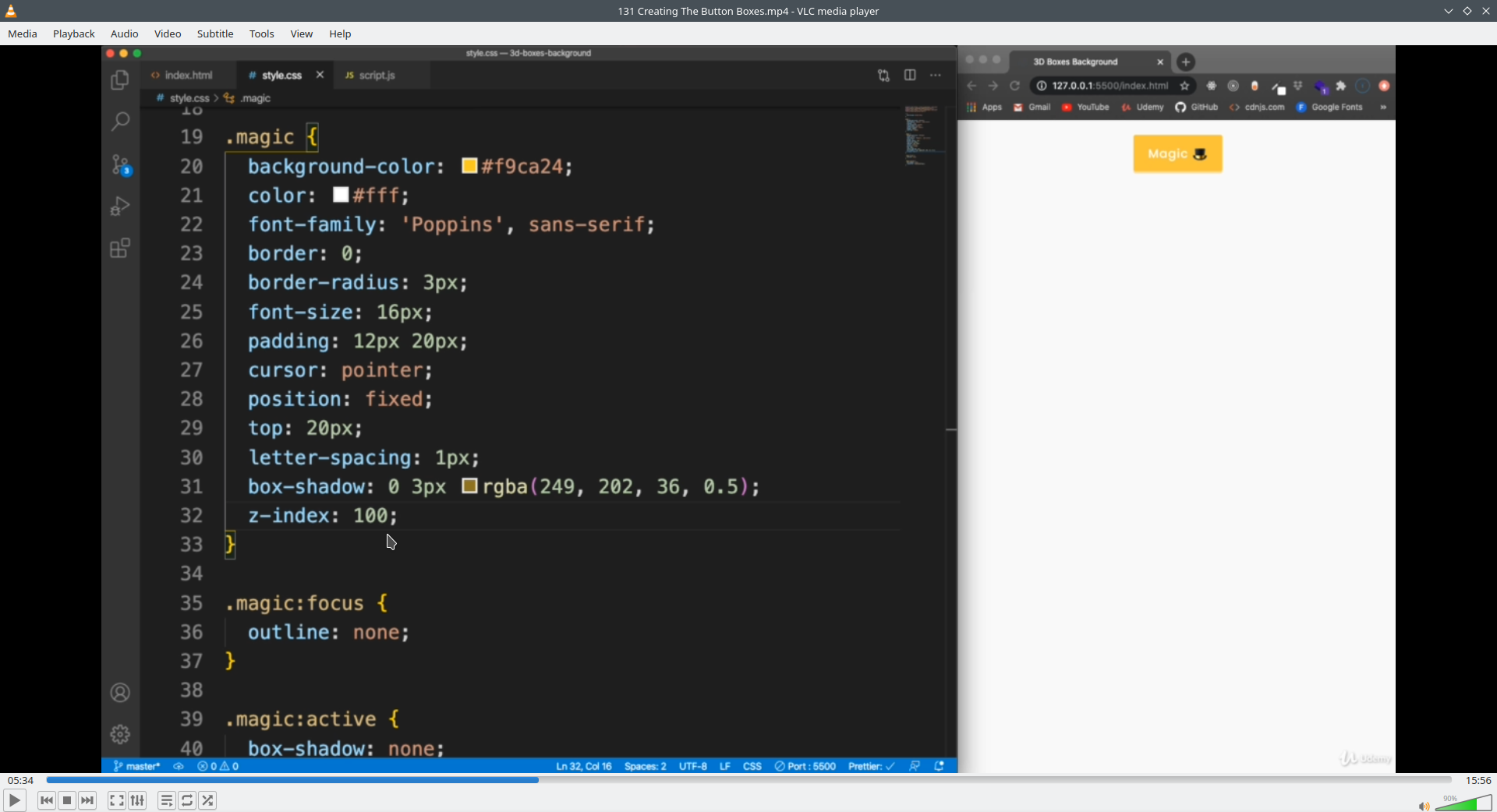Click the browser reload icon

click(x=1015, y=86)
